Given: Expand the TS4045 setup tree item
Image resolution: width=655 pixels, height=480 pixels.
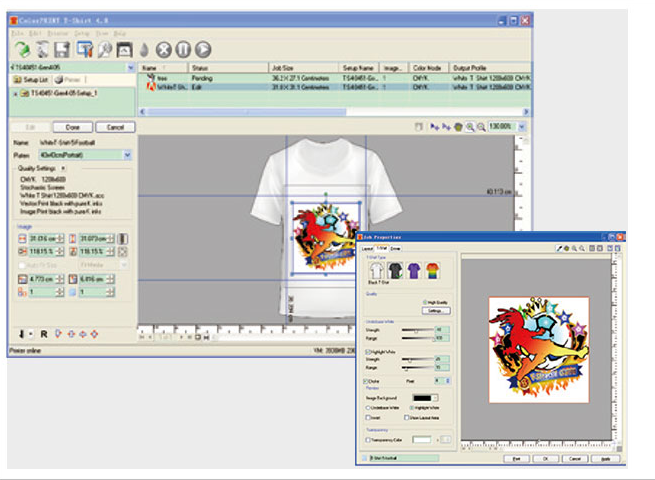Looking at the screenshot, I should pyautogui.click(x=14, y=93).
